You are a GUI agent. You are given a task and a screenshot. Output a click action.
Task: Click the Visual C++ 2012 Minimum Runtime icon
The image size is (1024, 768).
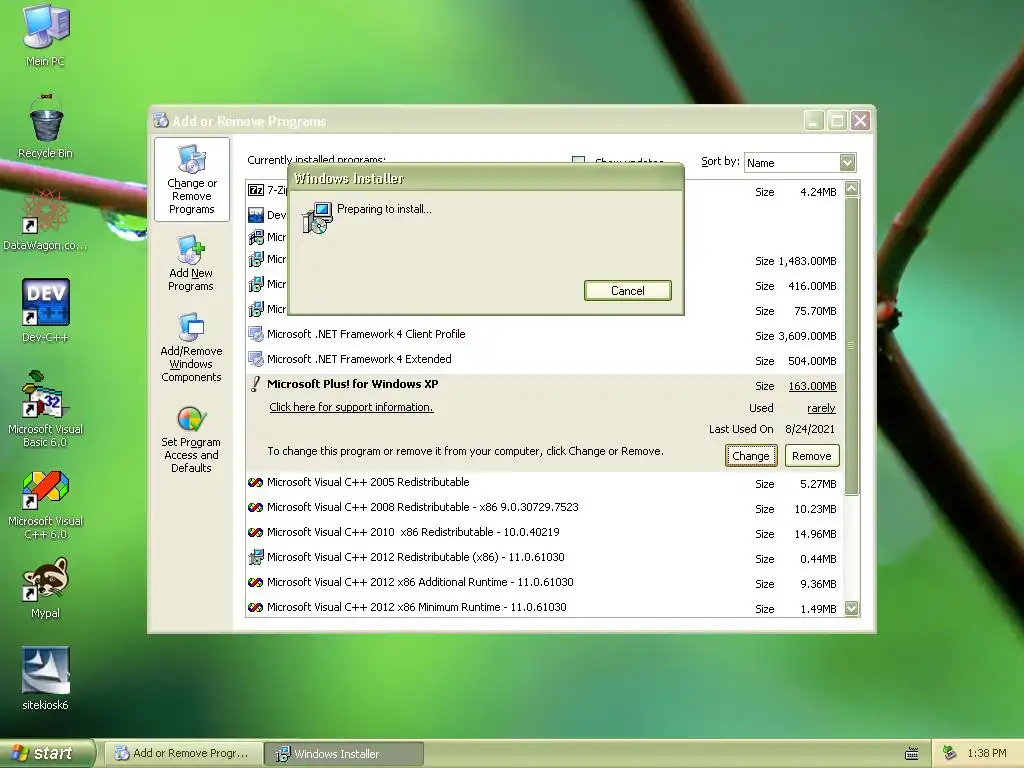[x=255, y=607]
